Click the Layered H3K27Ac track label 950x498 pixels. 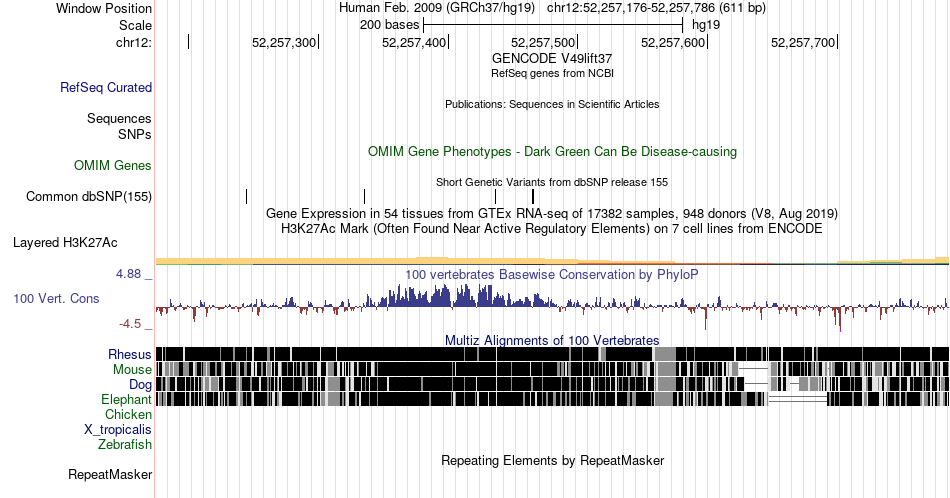65,242
